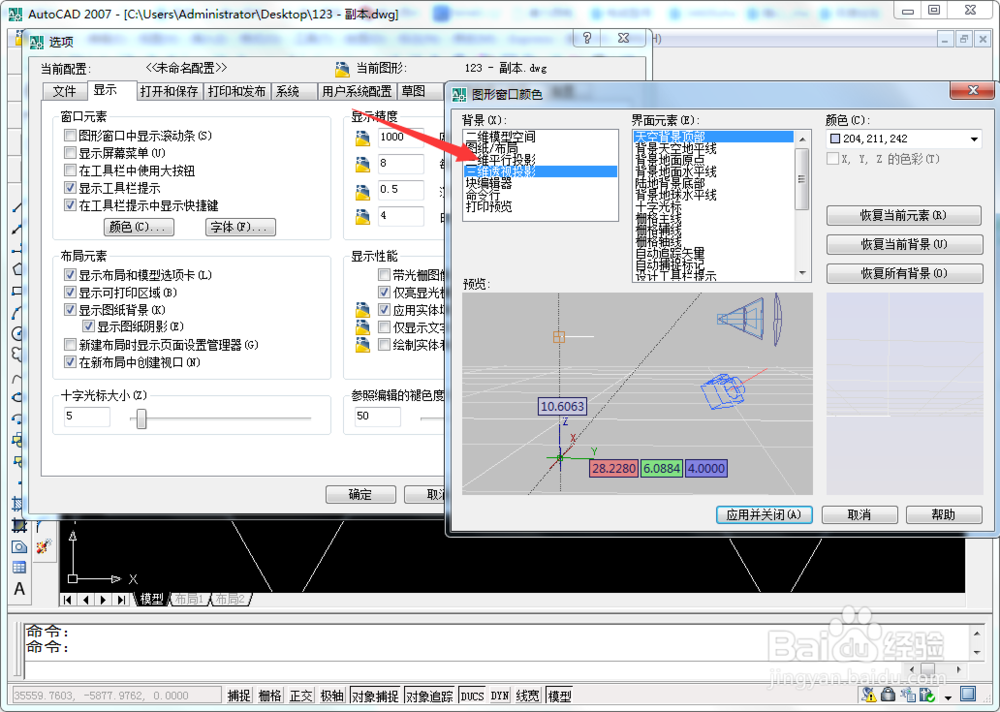
Task: Select 十字光标 in interface element list
Action: 658,207
